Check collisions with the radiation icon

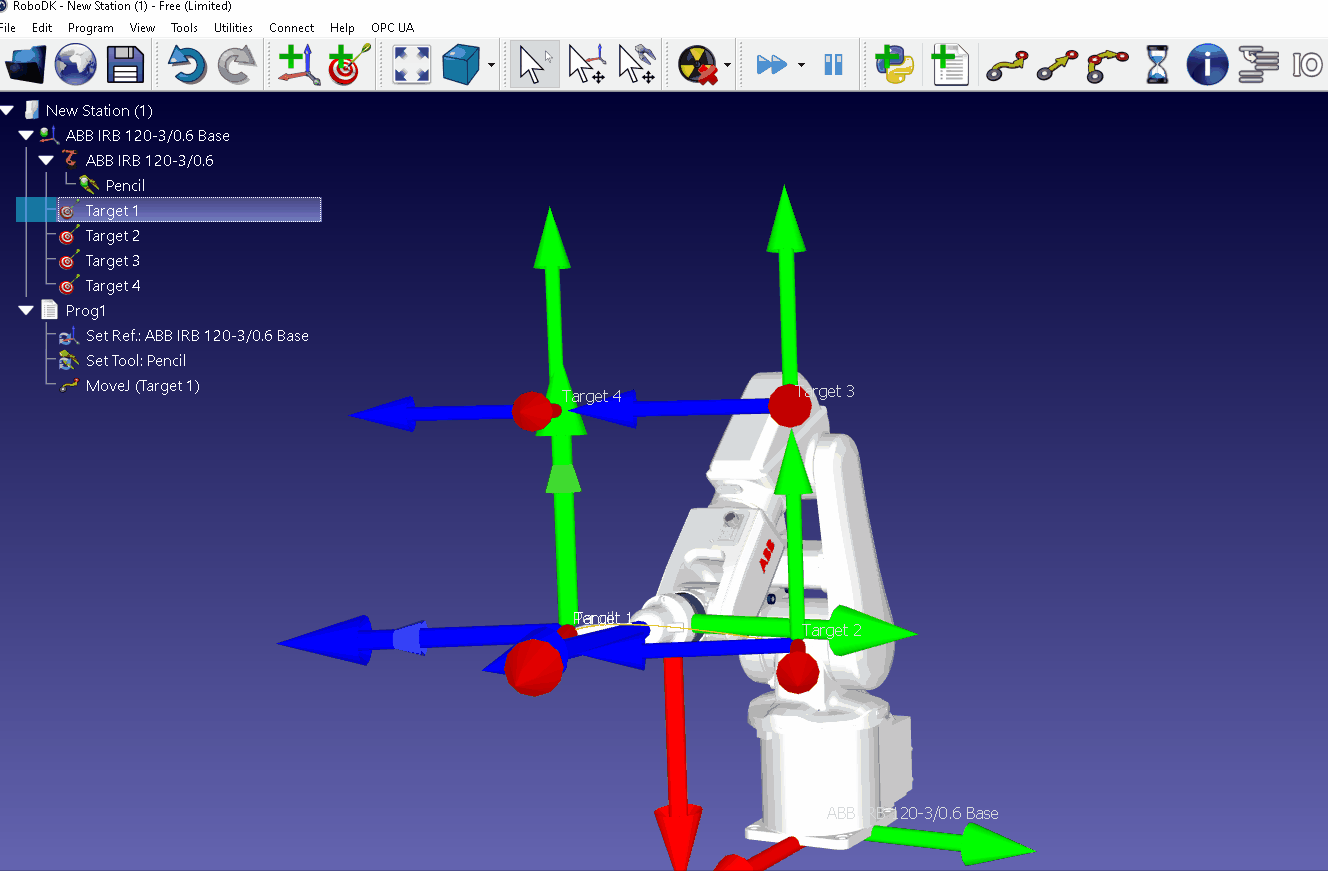(698, 65)
